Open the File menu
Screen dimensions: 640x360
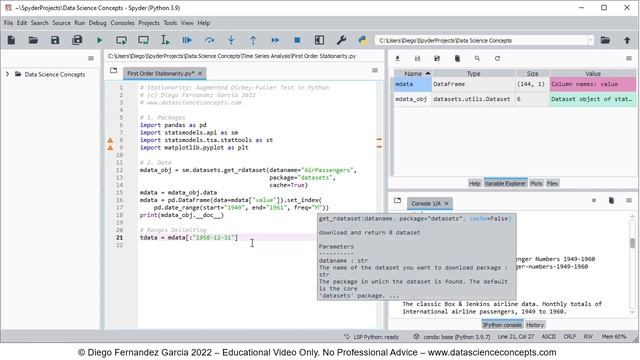pos(9,23)
